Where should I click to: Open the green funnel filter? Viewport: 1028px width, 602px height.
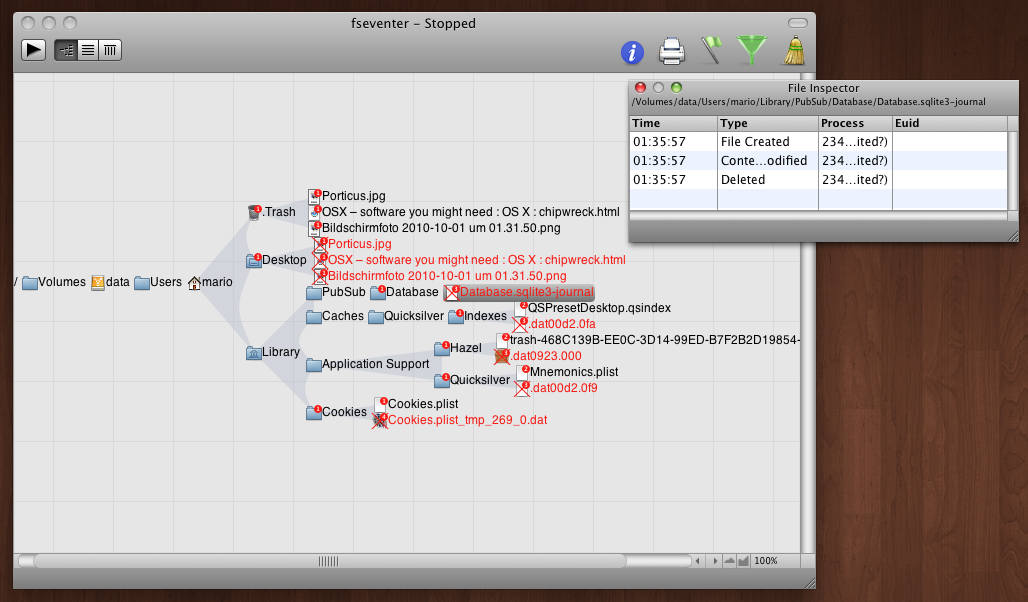pyautogui.click(x=751, y=50)
